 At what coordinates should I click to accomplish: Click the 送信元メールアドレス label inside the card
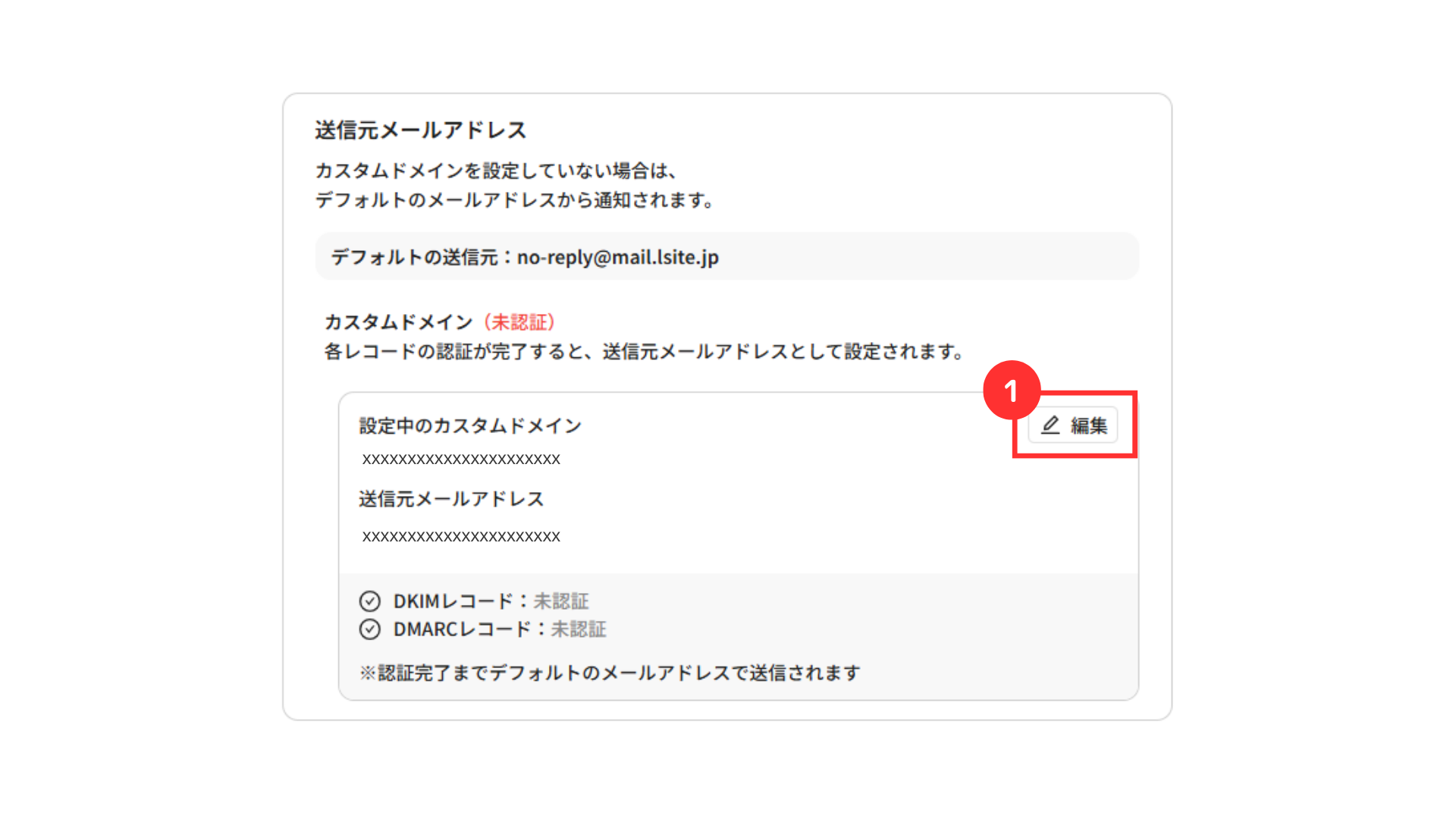(451, 499)
